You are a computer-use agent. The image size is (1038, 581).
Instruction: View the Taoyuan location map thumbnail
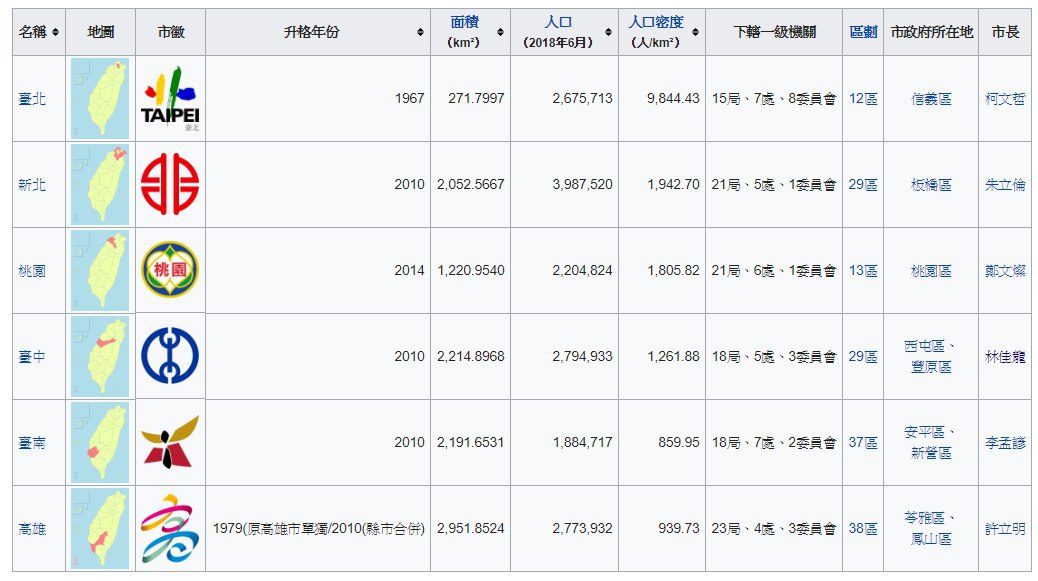[x=100, y=271]
